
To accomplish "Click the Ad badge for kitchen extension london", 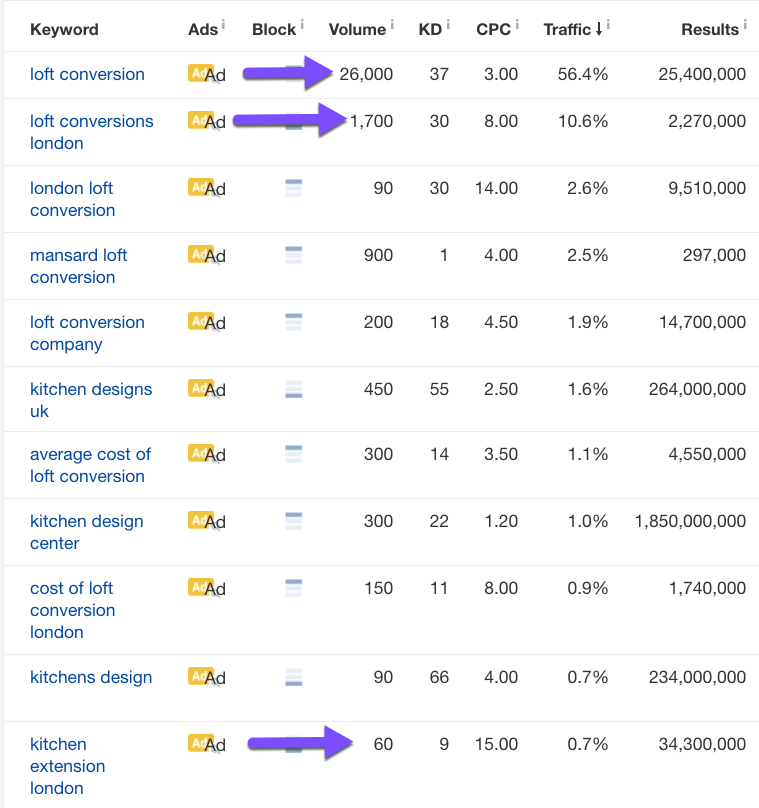I will tap(205, 744).
